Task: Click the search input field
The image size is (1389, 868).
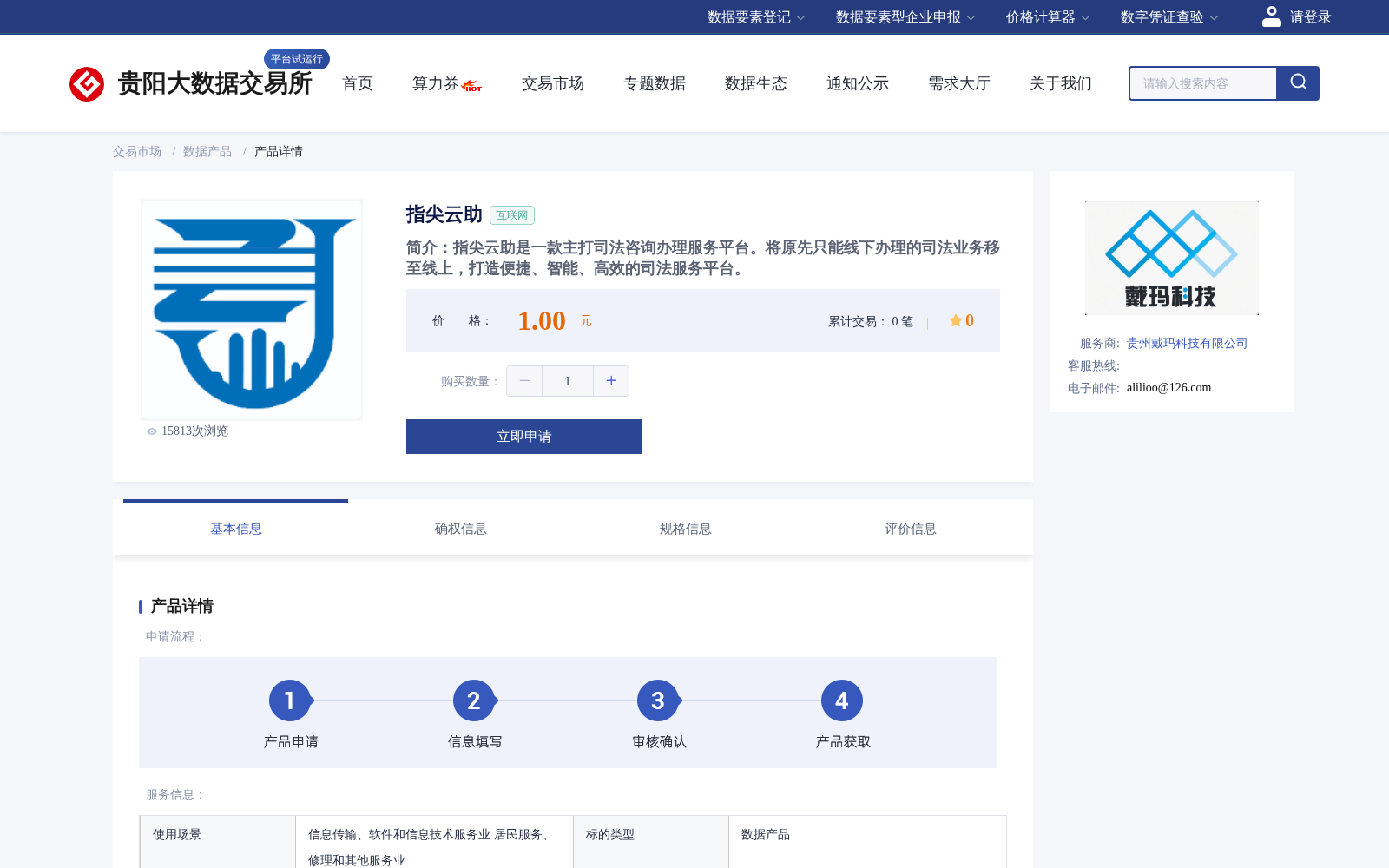Action: pos(1203,83)
